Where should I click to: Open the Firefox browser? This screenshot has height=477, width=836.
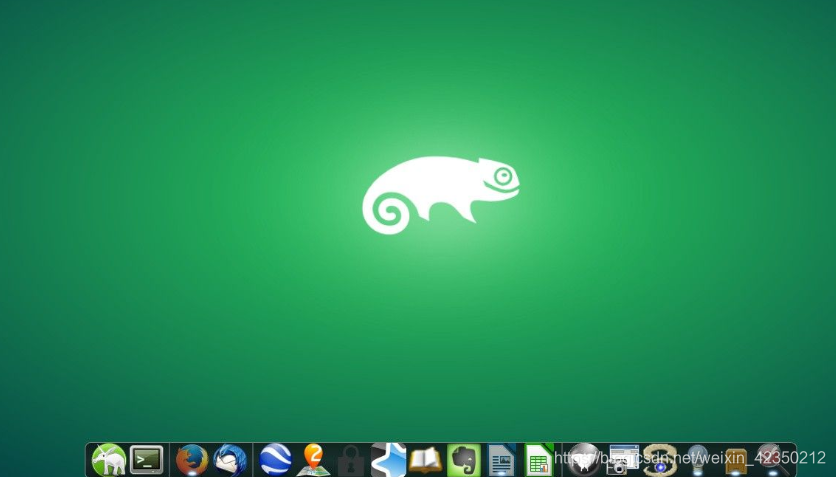(191, 460)
